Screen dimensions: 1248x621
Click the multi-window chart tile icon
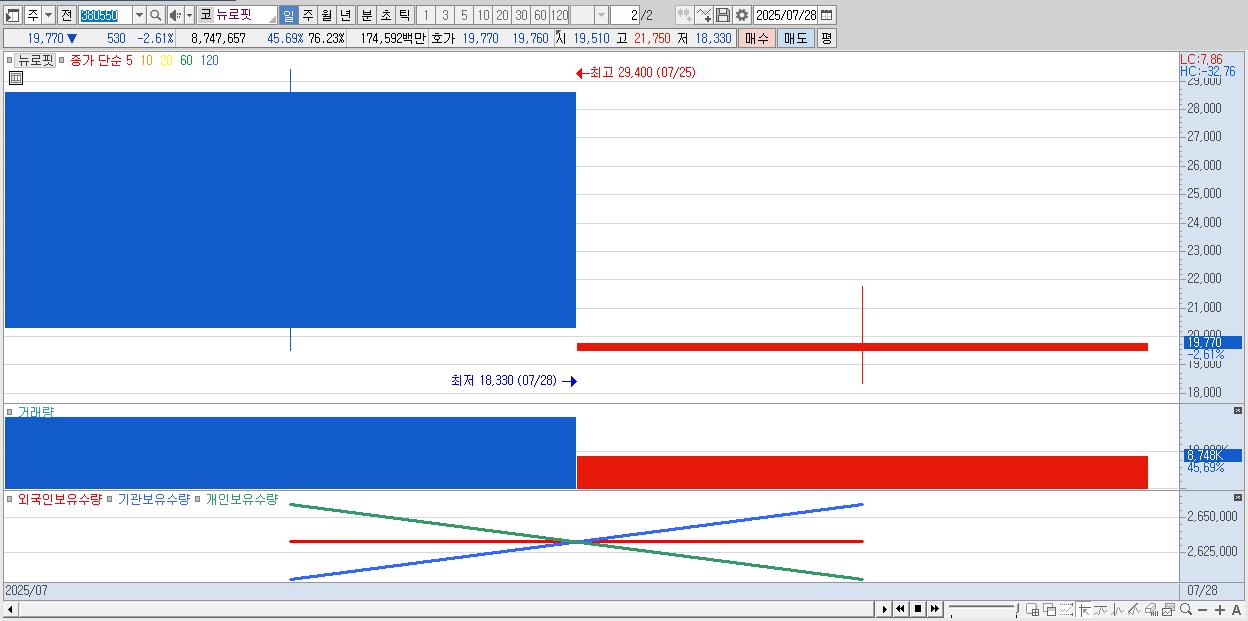point(1033,609)
